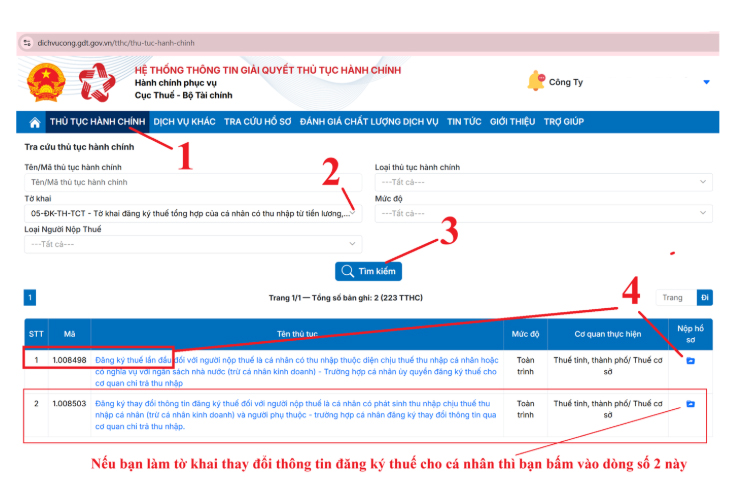Open the TRA CỨU HỒ SƠ menu

[x=258, y=122]
